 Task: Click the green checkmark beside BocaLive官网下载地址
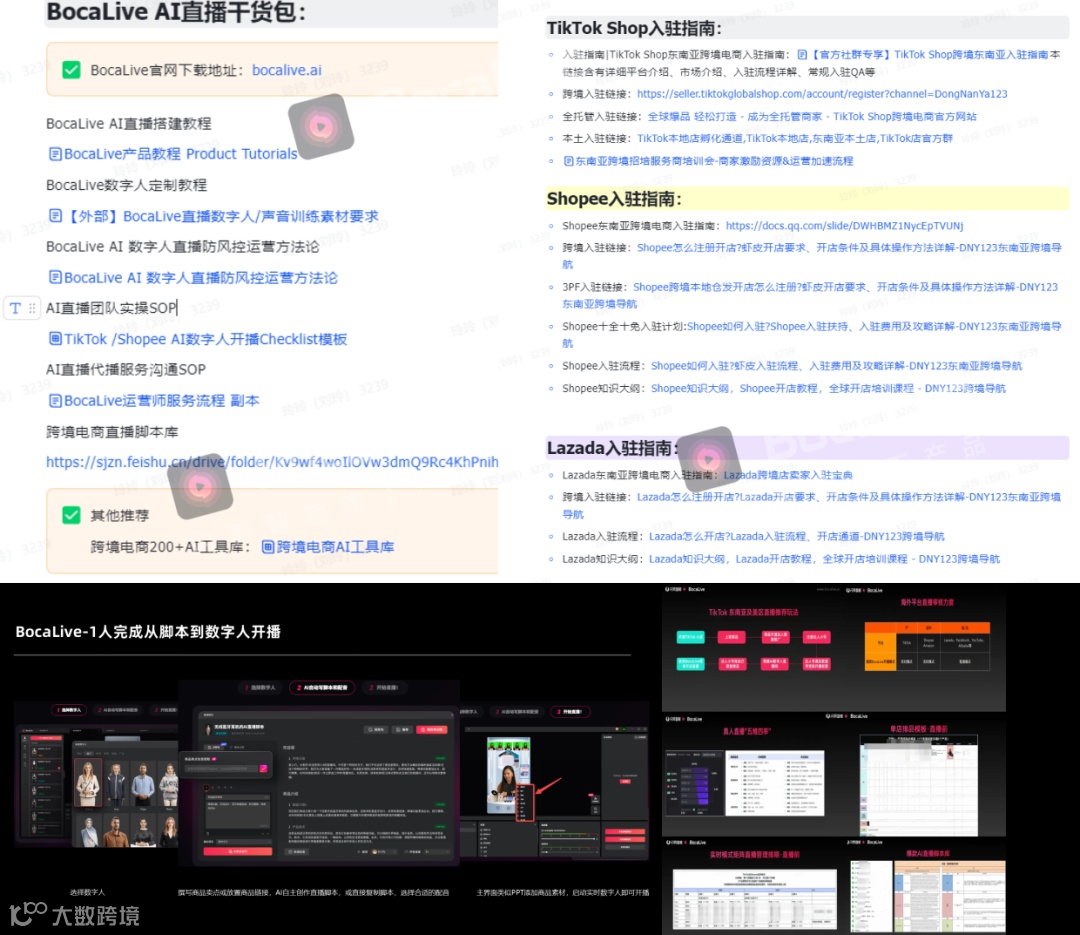(71, 70)
